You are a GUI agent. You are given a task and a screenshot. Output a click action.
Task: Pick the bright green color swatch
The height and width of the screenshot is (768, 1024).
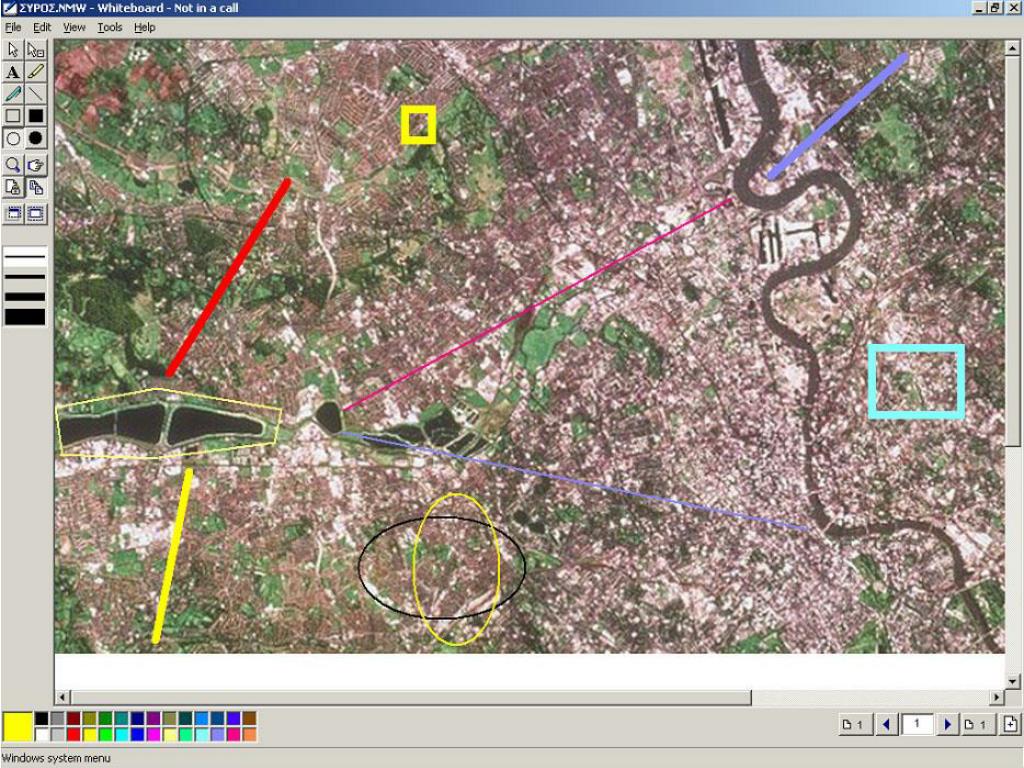105,735
